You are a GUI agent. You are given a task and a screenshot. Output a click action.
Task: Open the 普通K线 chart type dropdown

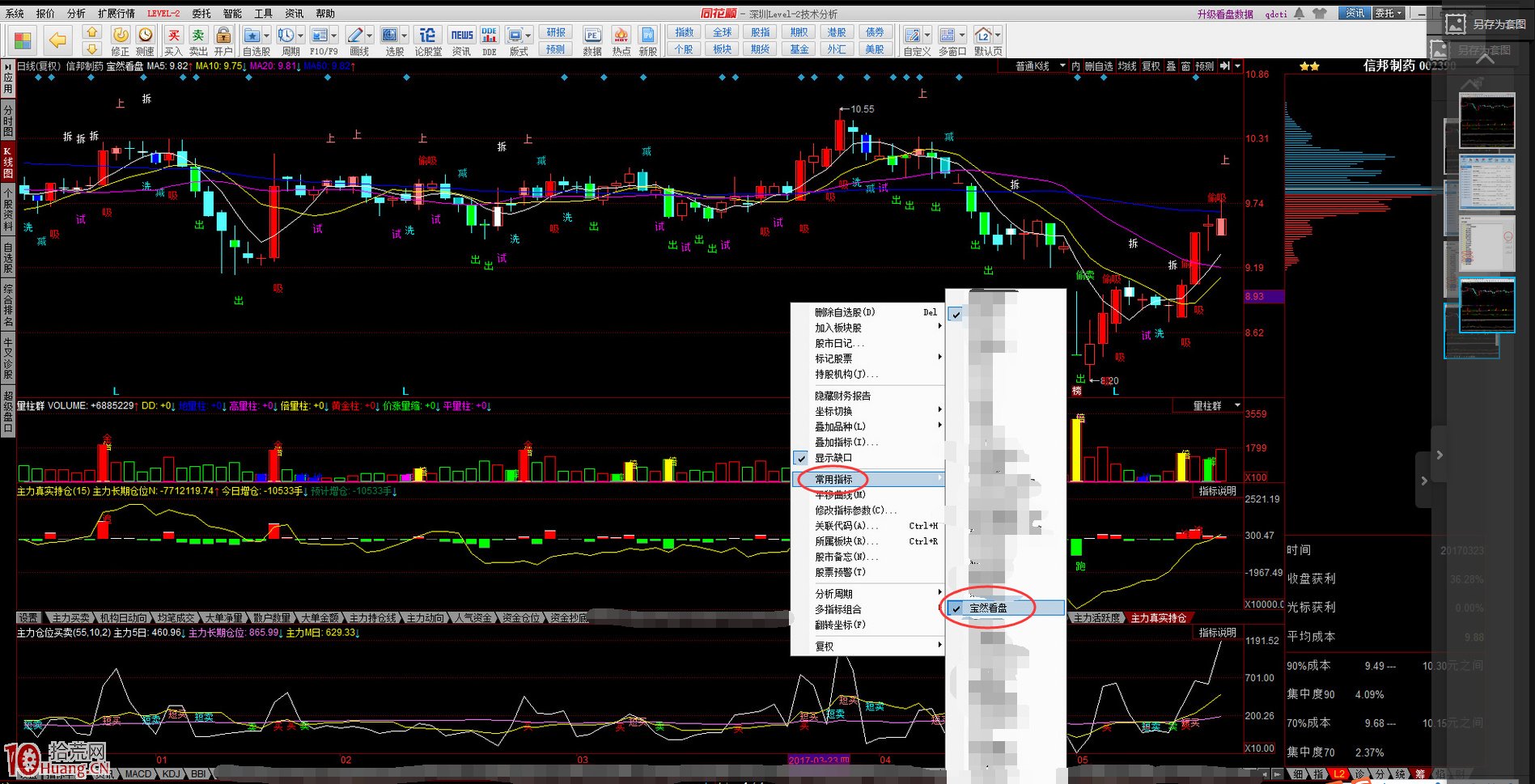coord(1040,66)
